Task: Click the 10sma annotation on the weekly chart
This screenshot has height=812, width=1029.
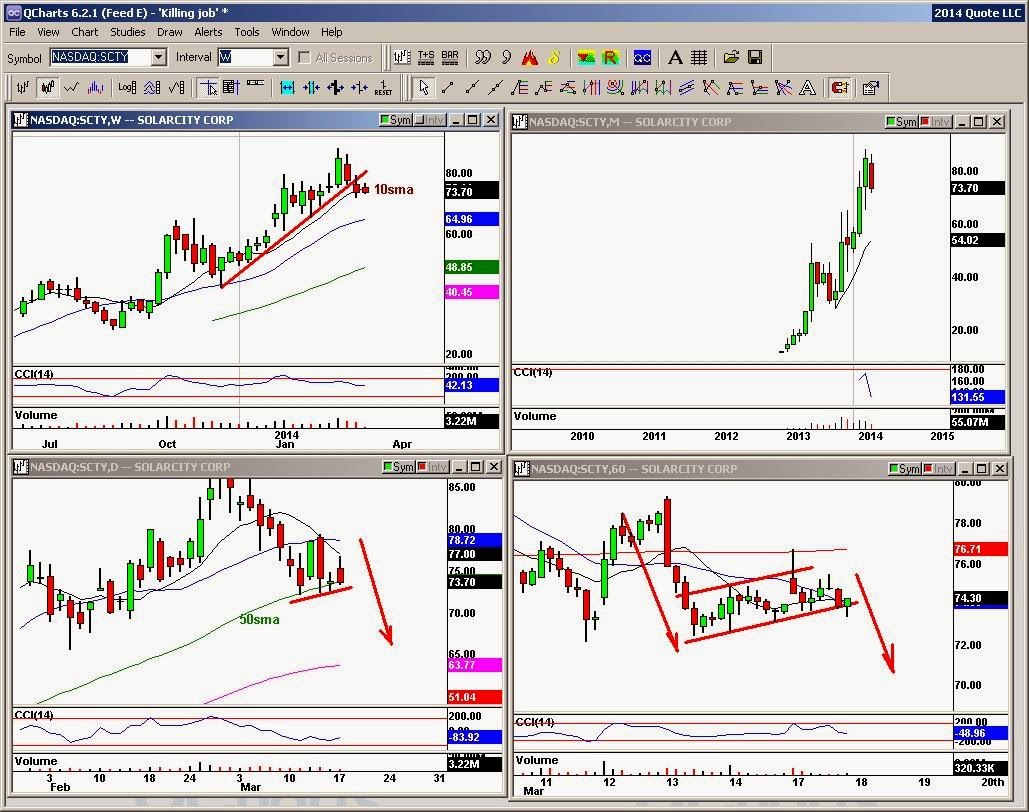Action: point(394,190)
